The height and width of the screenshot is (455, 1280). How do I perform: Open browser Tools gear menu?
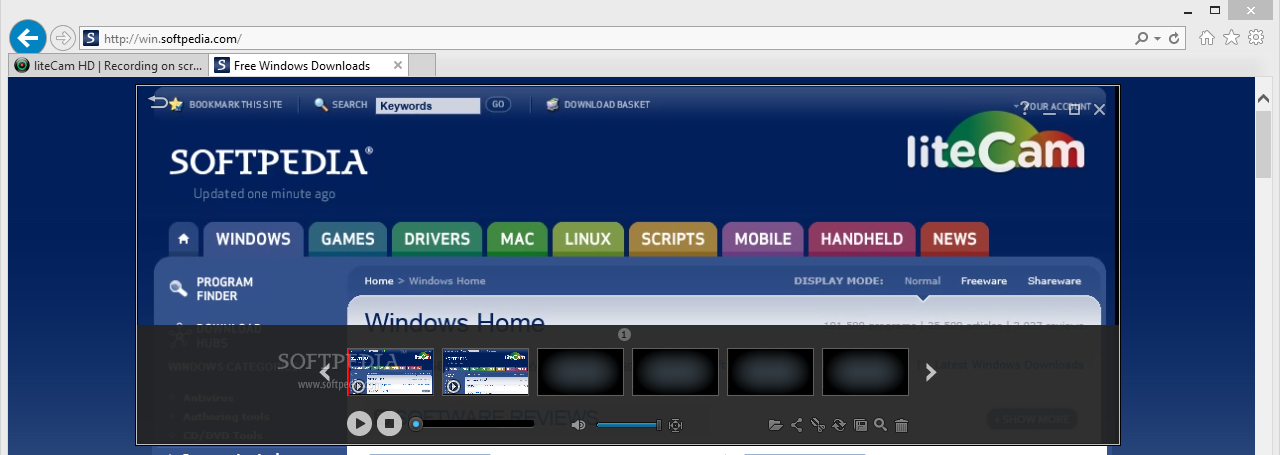[1256, 37]
